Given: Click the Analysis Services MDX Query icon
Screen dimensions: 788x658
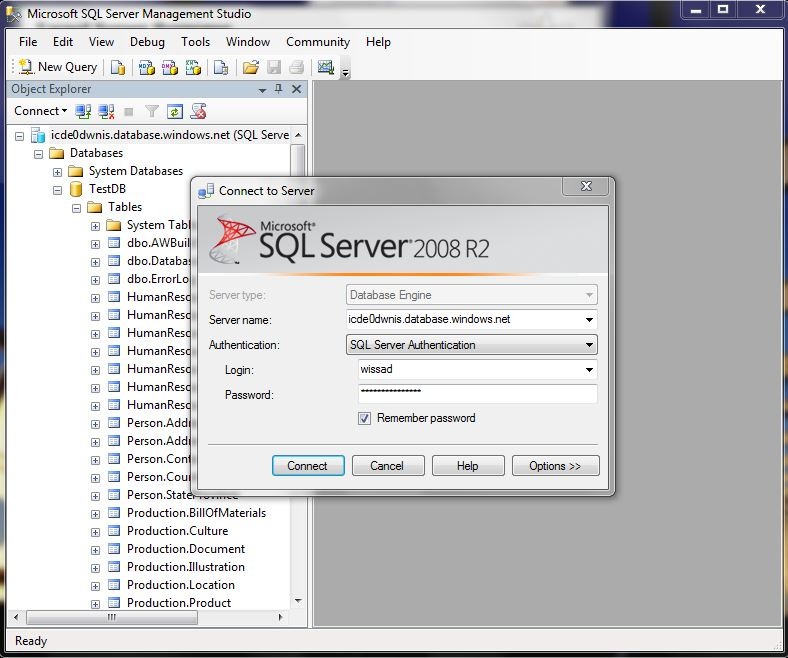Looking at the screenshot, I should 147,67.
